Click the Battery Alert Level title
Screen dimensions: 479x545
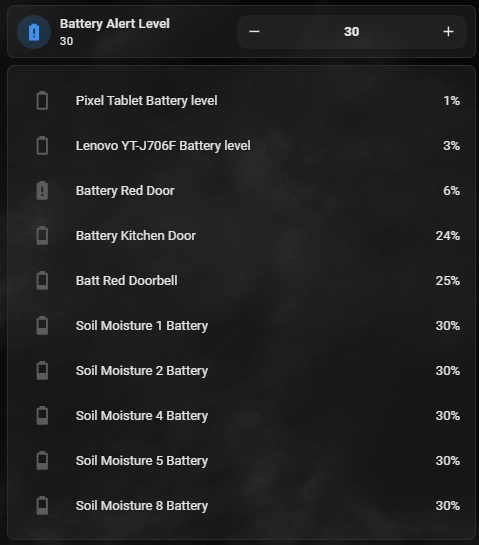[x=115, y=24]
